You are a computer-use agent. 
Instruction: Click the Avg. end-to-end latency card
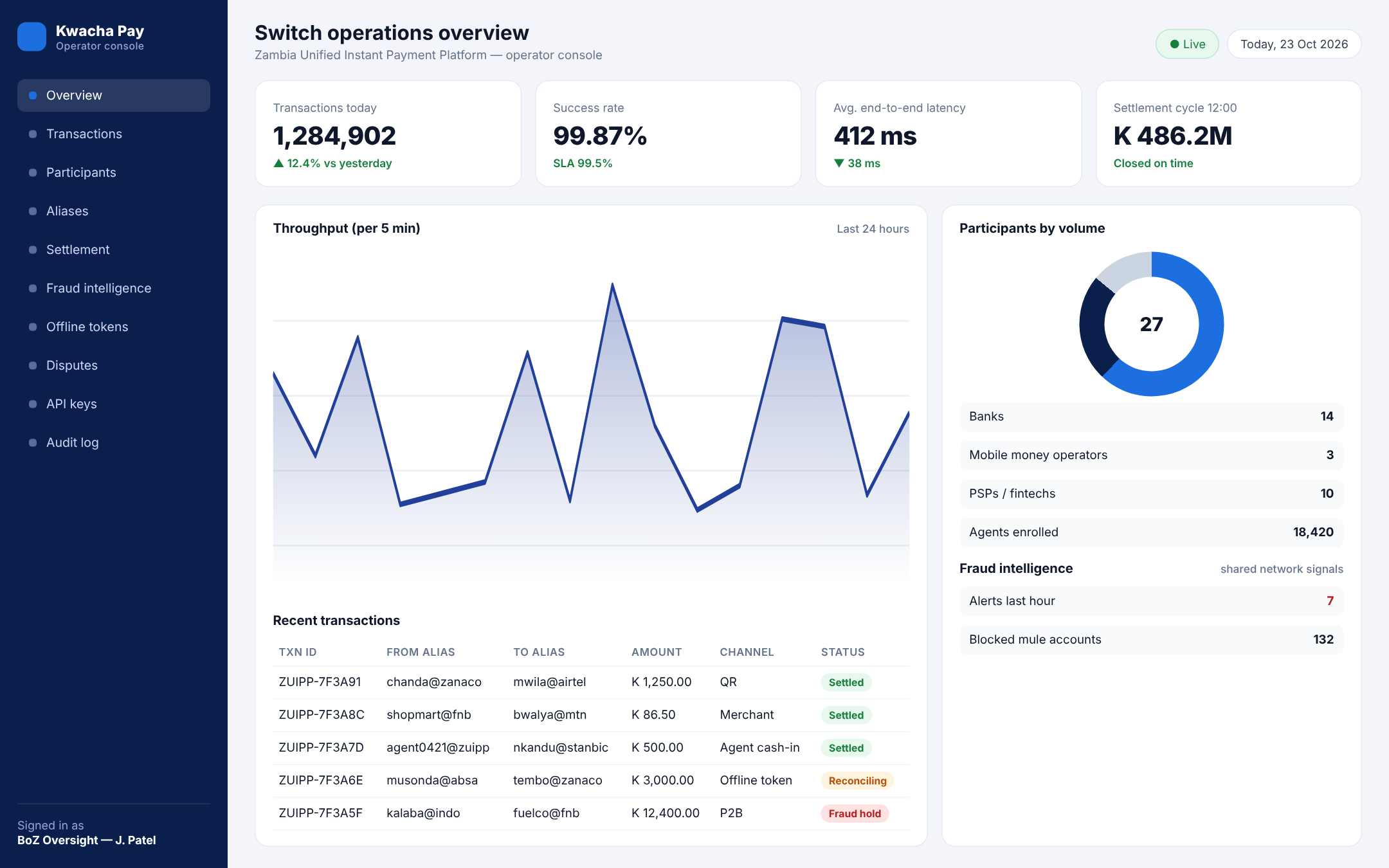[949, 134]
